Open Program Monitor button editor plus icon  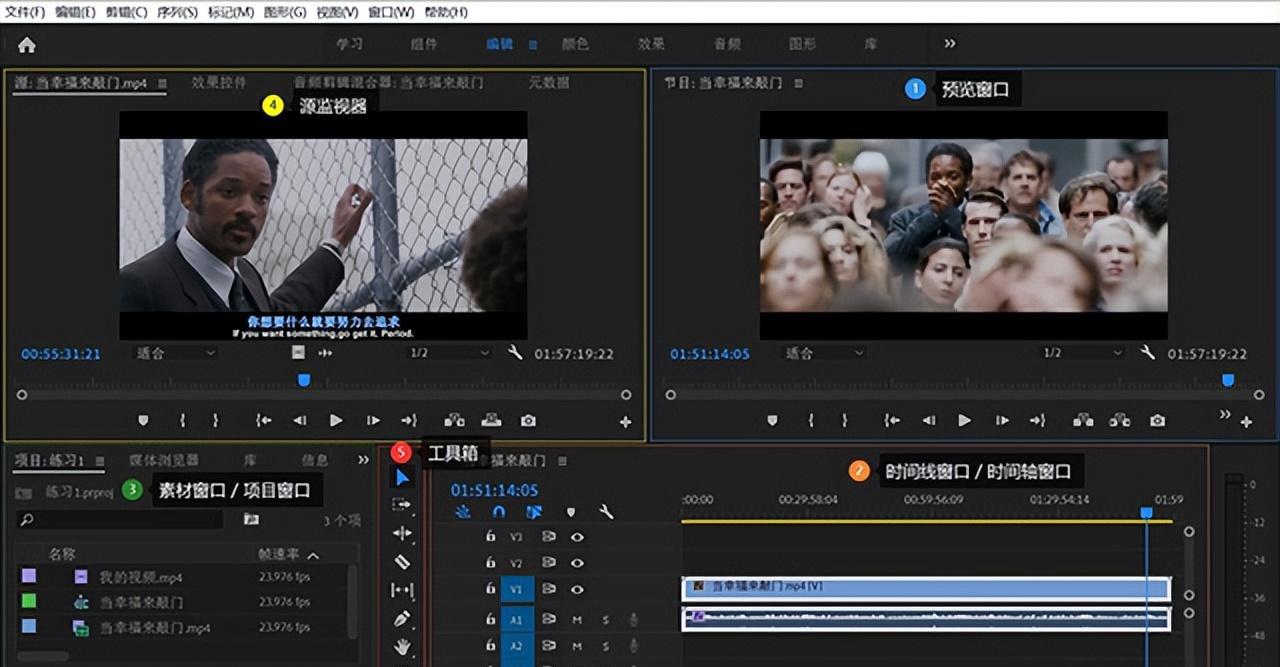[1246, 422]
